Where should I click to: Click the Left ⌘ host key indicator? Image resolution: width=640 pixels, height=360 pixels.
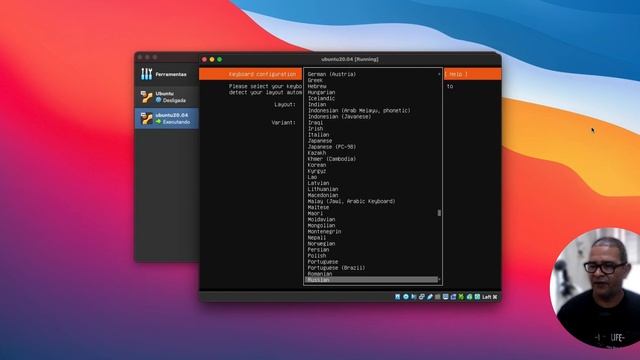click(x=490, y=297)
